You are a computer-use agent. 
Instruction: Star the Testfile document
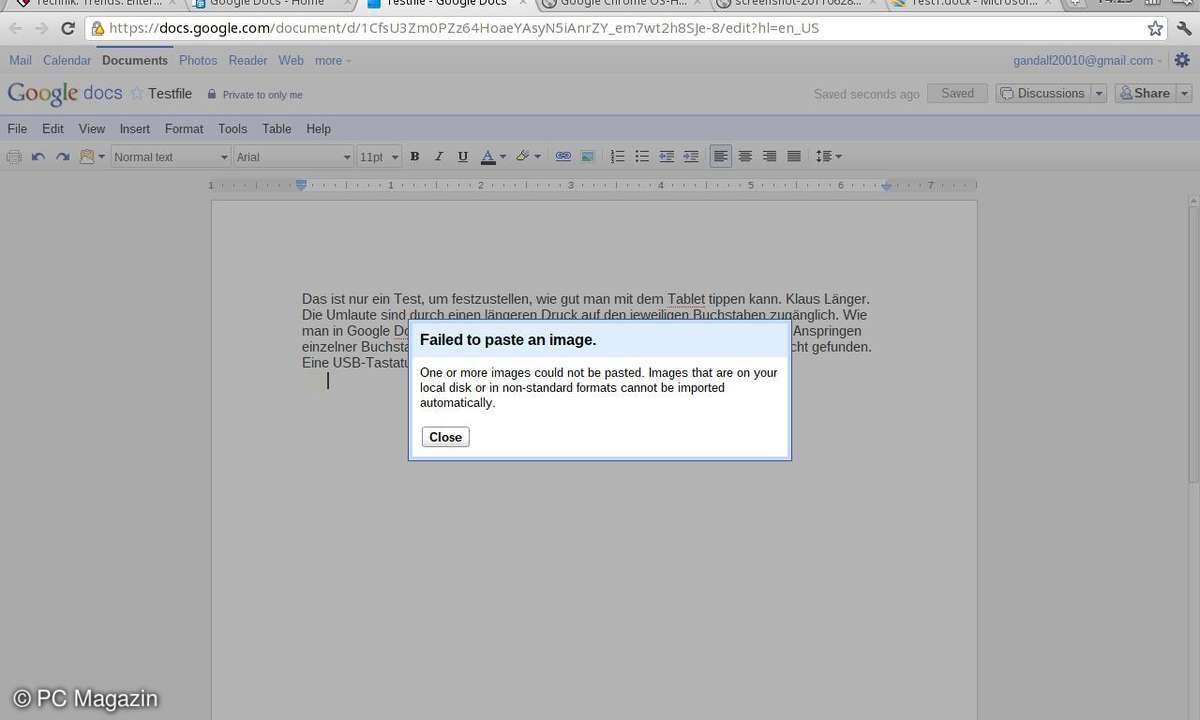coord(137,94)
